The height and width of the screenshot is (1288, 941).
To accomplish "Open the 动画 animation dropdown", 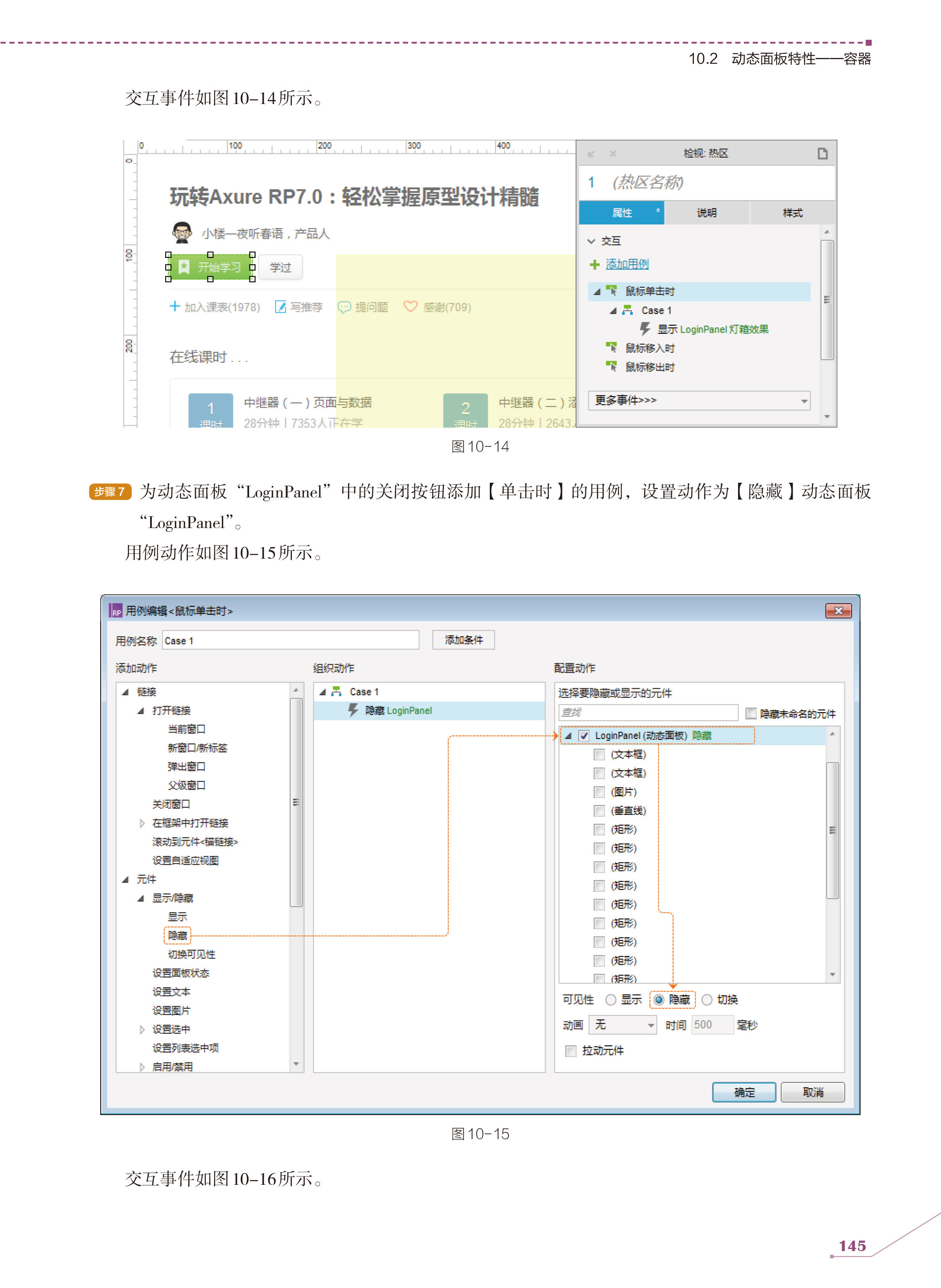I will click(x=623, y=1025).
